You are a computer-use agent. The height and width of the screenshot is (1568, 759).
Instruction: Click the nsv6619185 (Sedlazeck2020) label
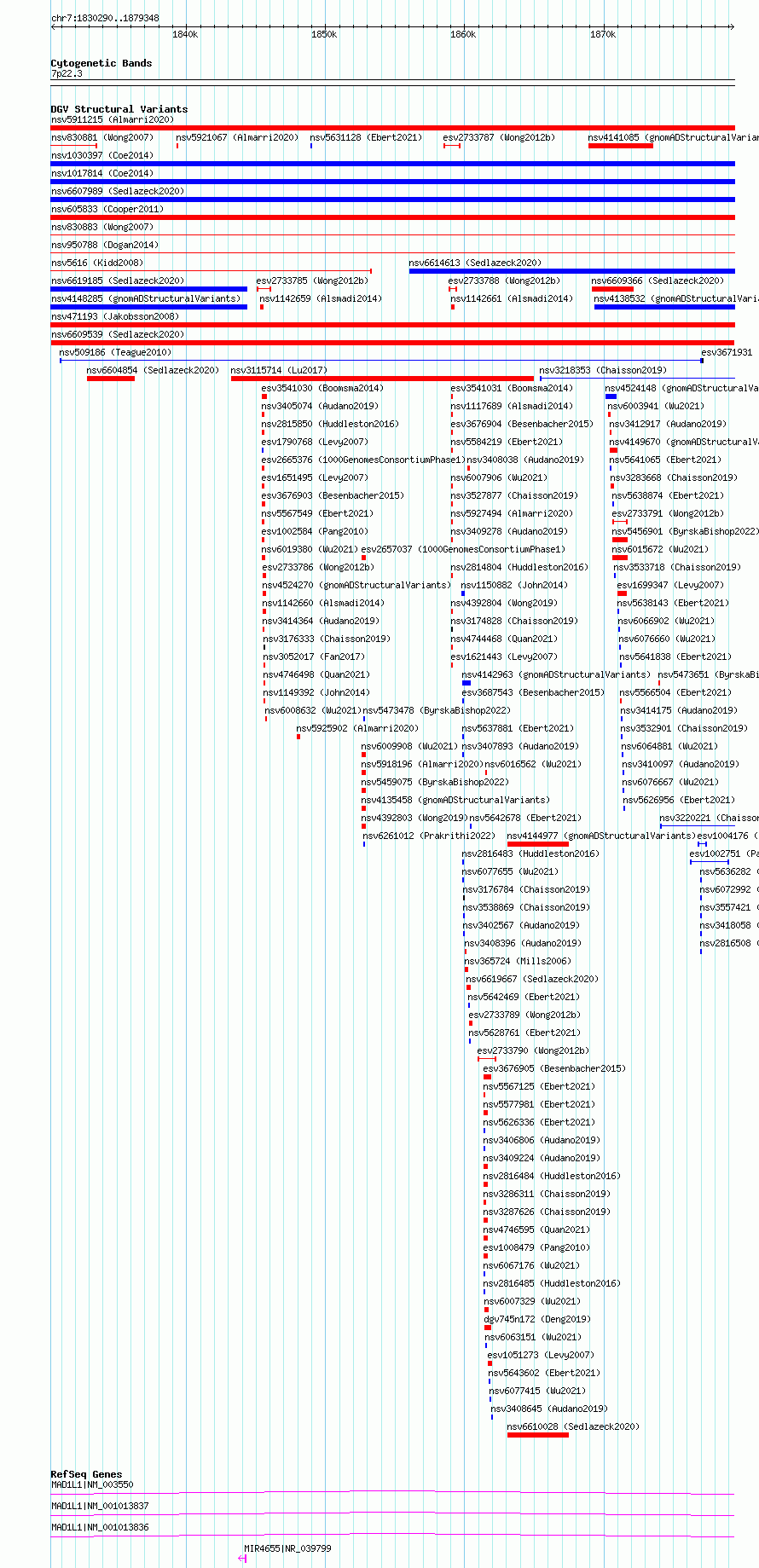pos(118,281)
